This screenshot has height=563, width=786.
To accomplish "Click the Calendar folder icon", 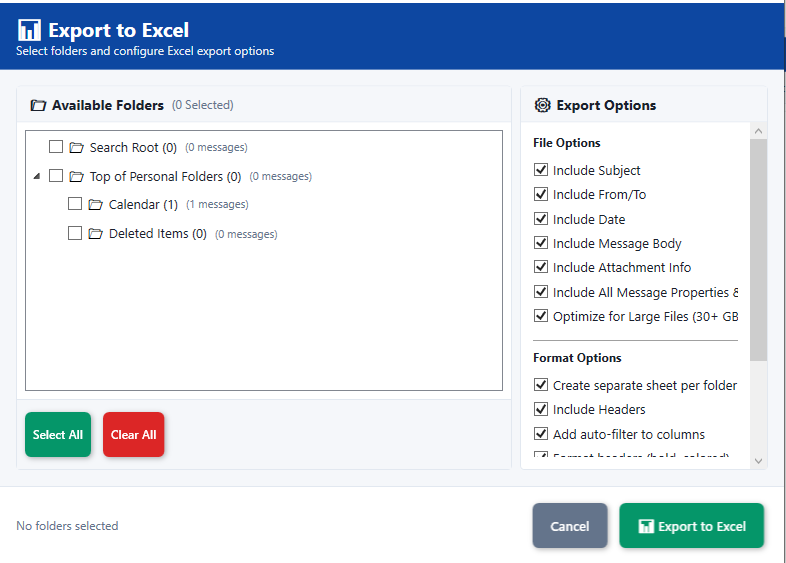I will tap(95, 205).
